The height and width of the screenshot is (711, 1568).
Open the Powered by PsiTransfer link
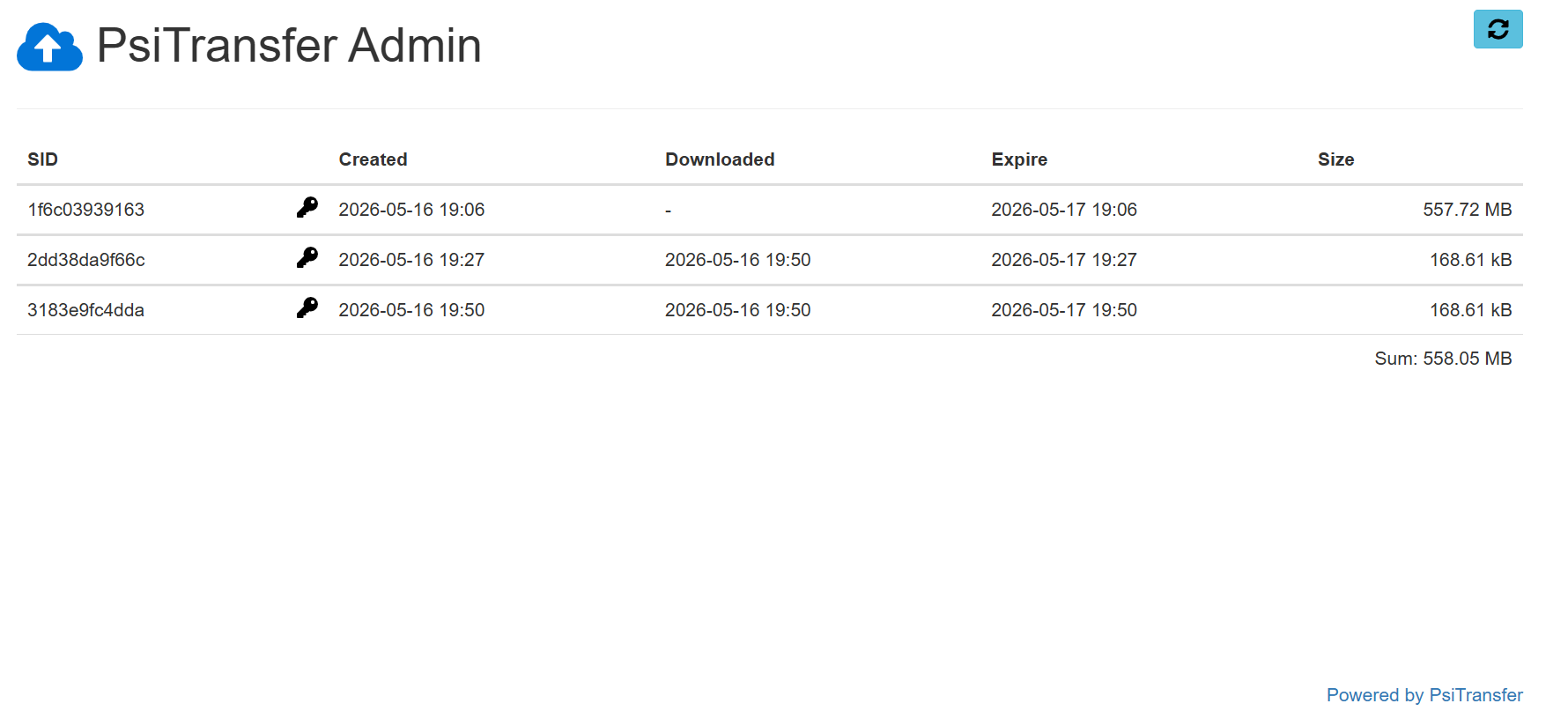[x=1424, y=695]
